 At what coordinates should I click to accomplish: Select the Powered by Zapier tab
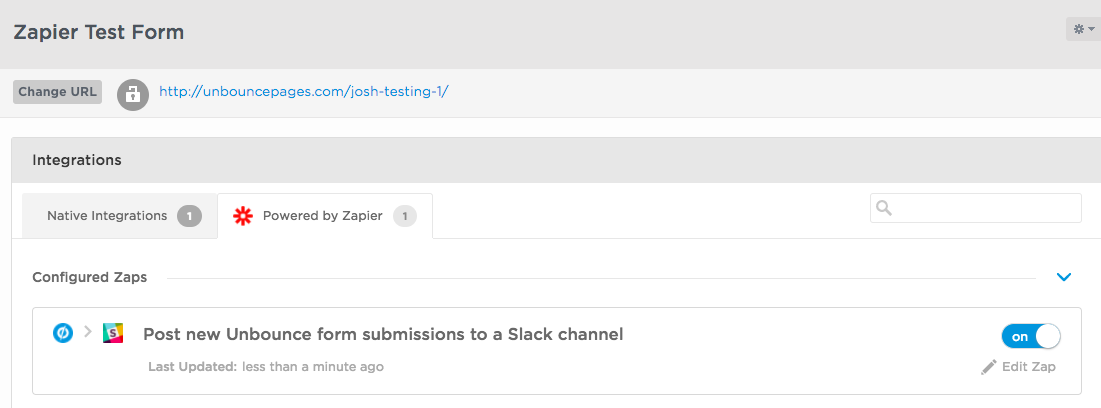[325, 216]
